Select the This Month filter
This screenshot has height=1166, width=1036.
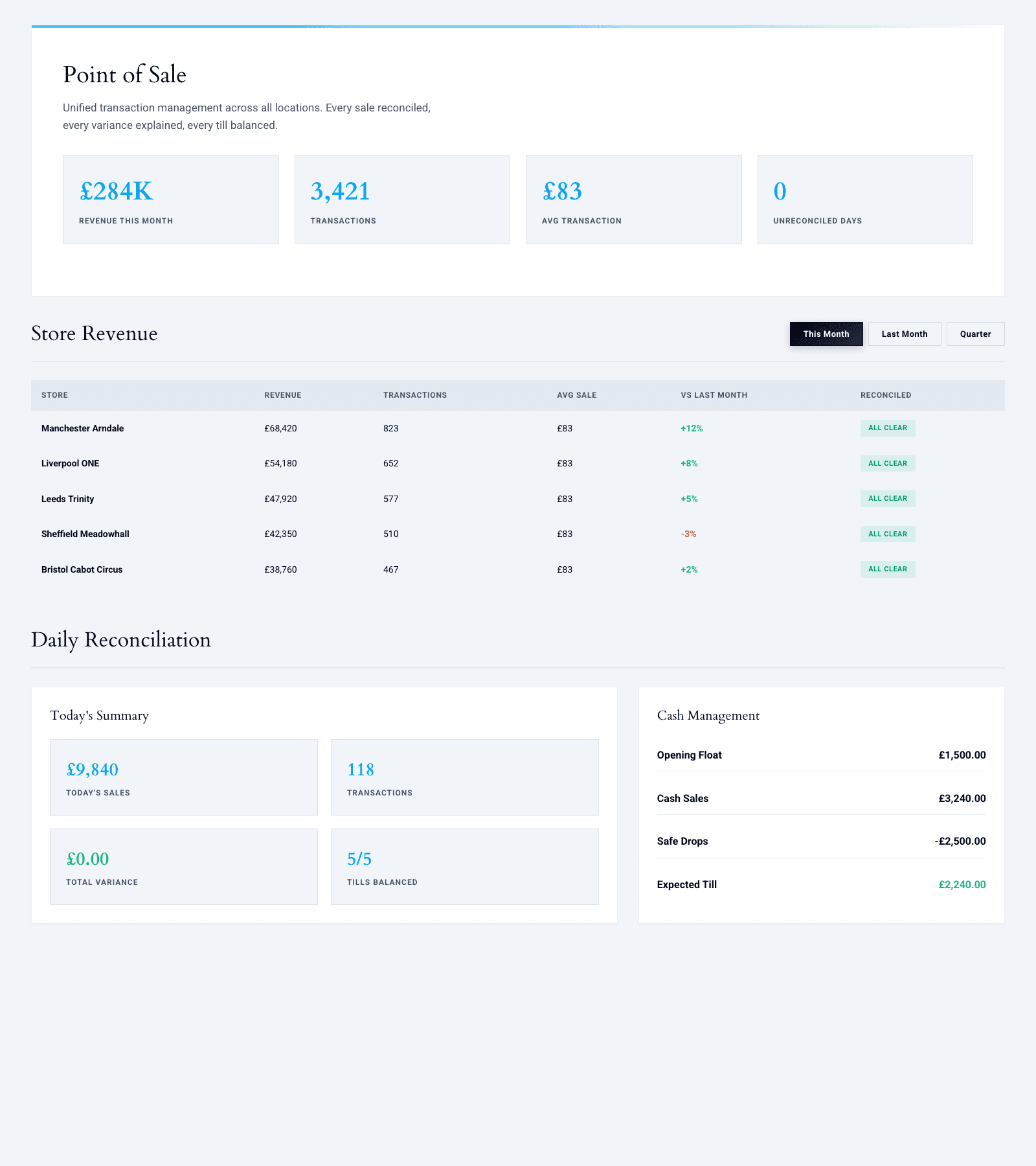click(826, 334)
